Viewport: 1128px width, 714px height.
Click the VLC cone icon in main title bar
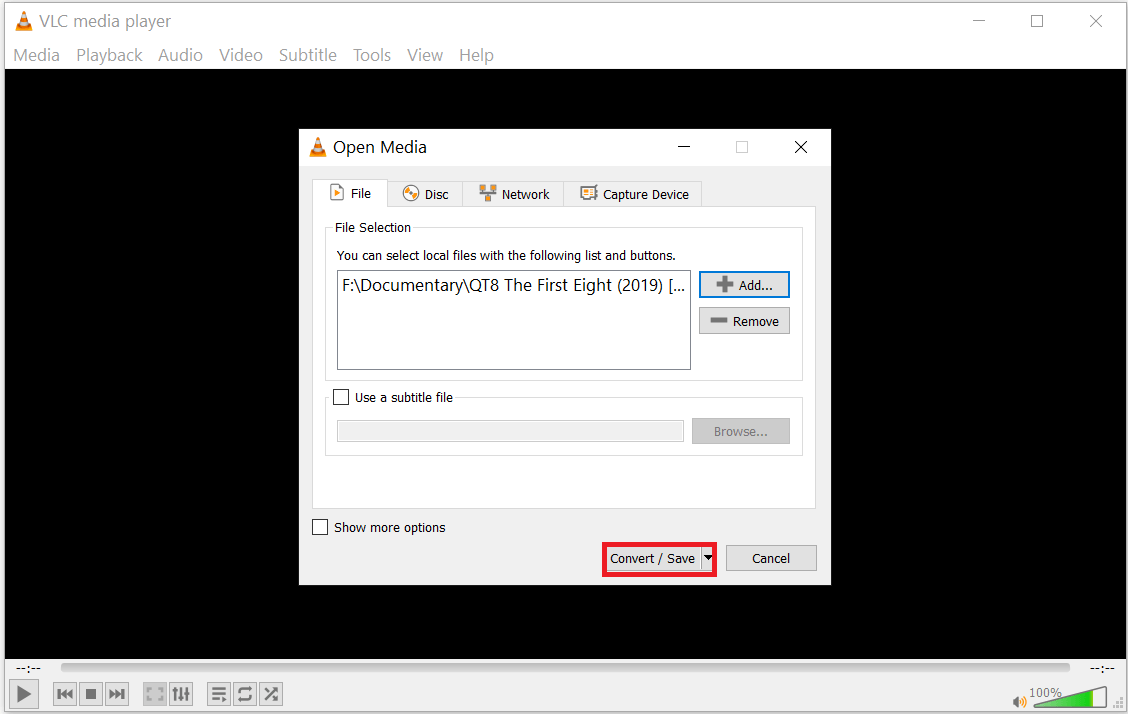click(x=24, y=21)
